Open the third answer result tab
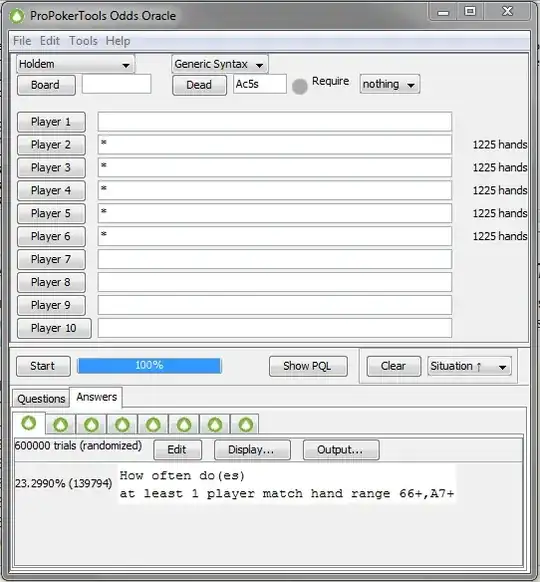 click(91, 424)
